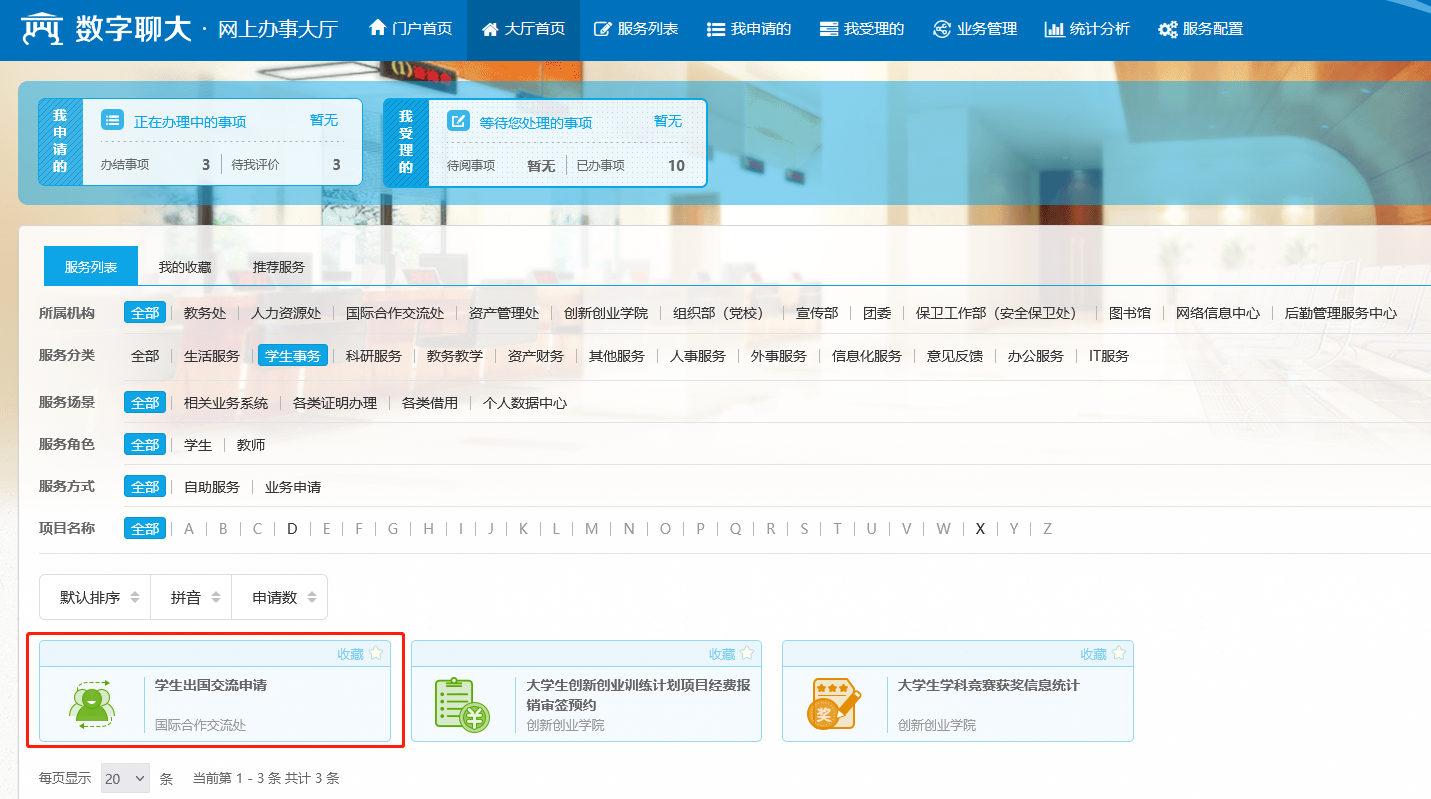Click the 等待您处理的事项 edit icon
The image size is (1431, 799).
[x=458, y=121]
